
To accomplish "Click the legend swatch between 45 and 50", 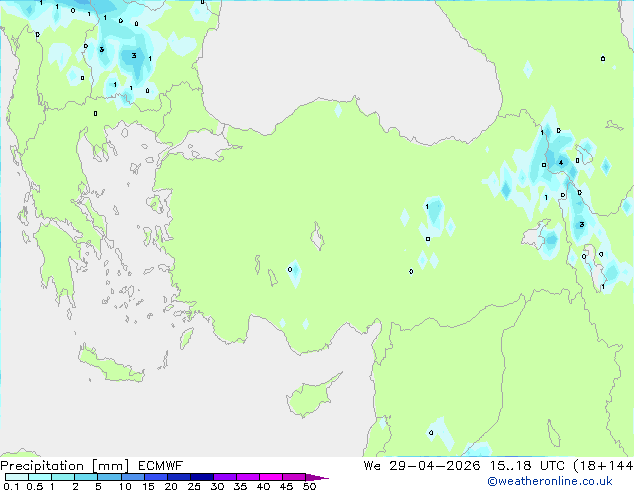I will click(294, 477).
